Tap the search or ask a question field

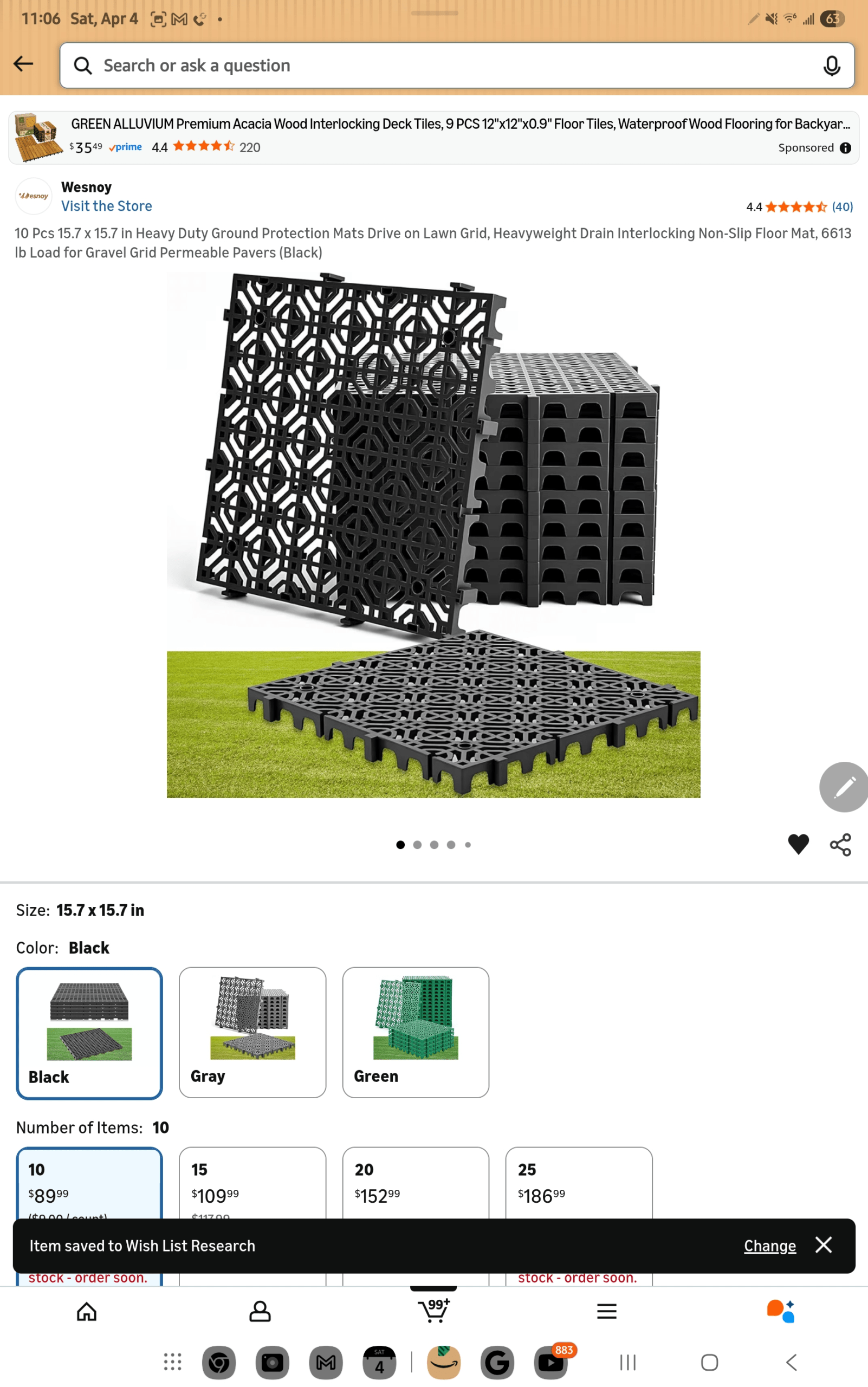(x=457, y=66)
